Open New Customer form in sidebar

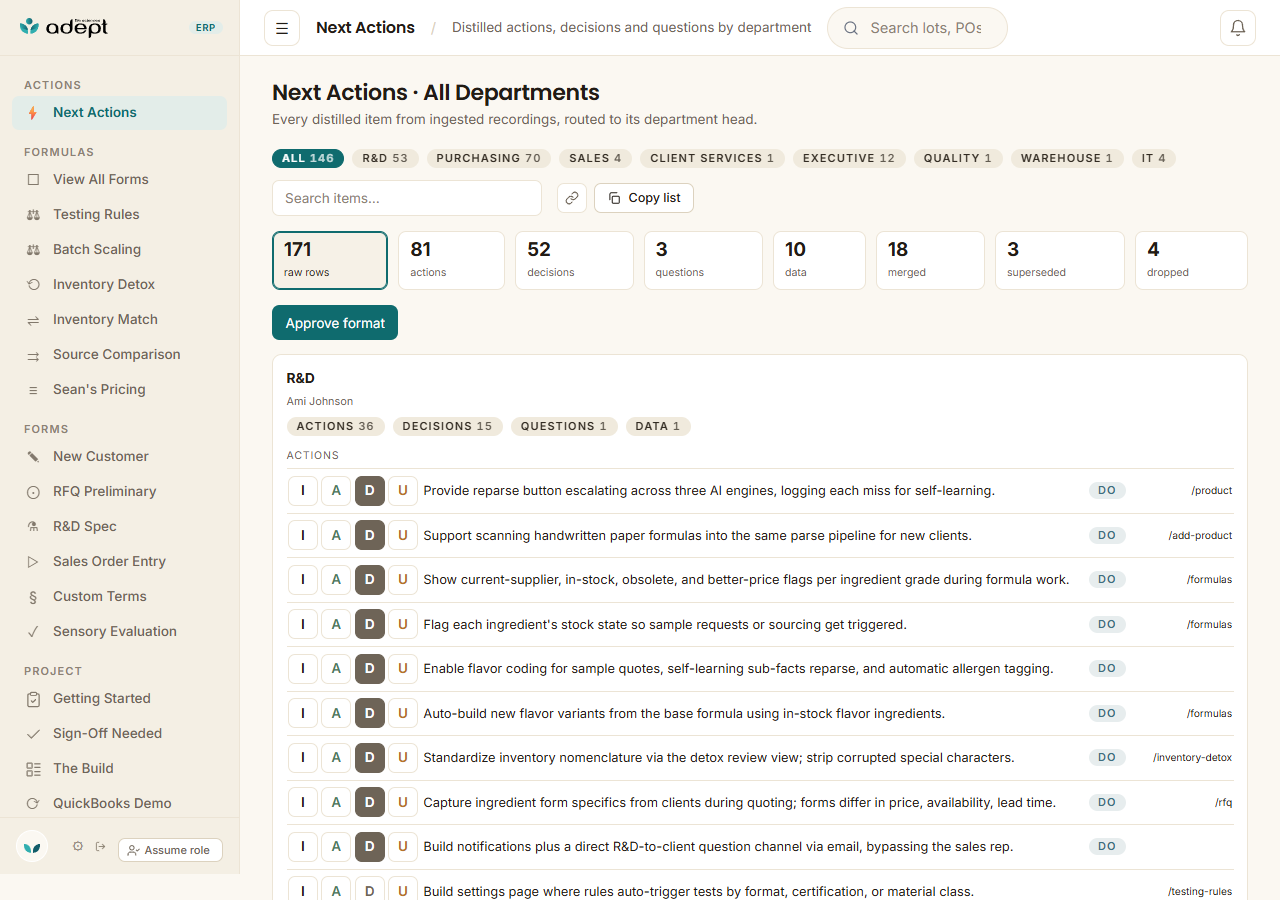coord(120,456)
